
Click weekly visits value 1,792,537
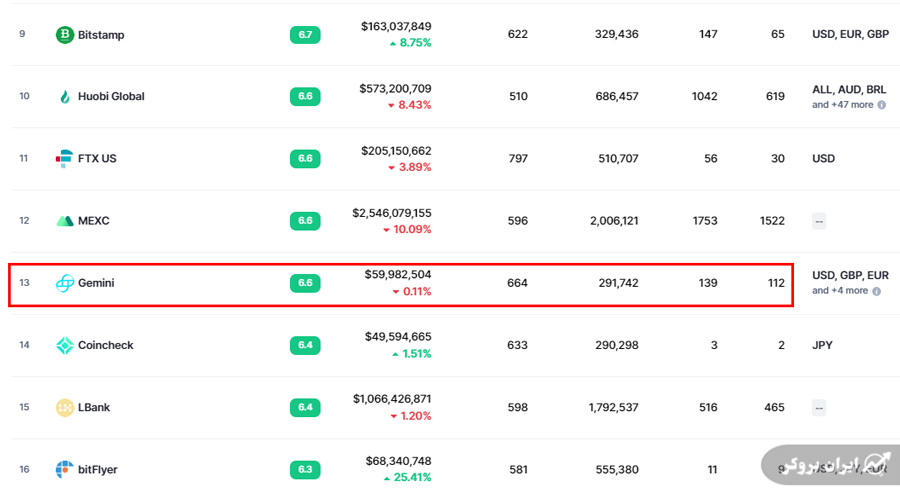coord(614,408)
